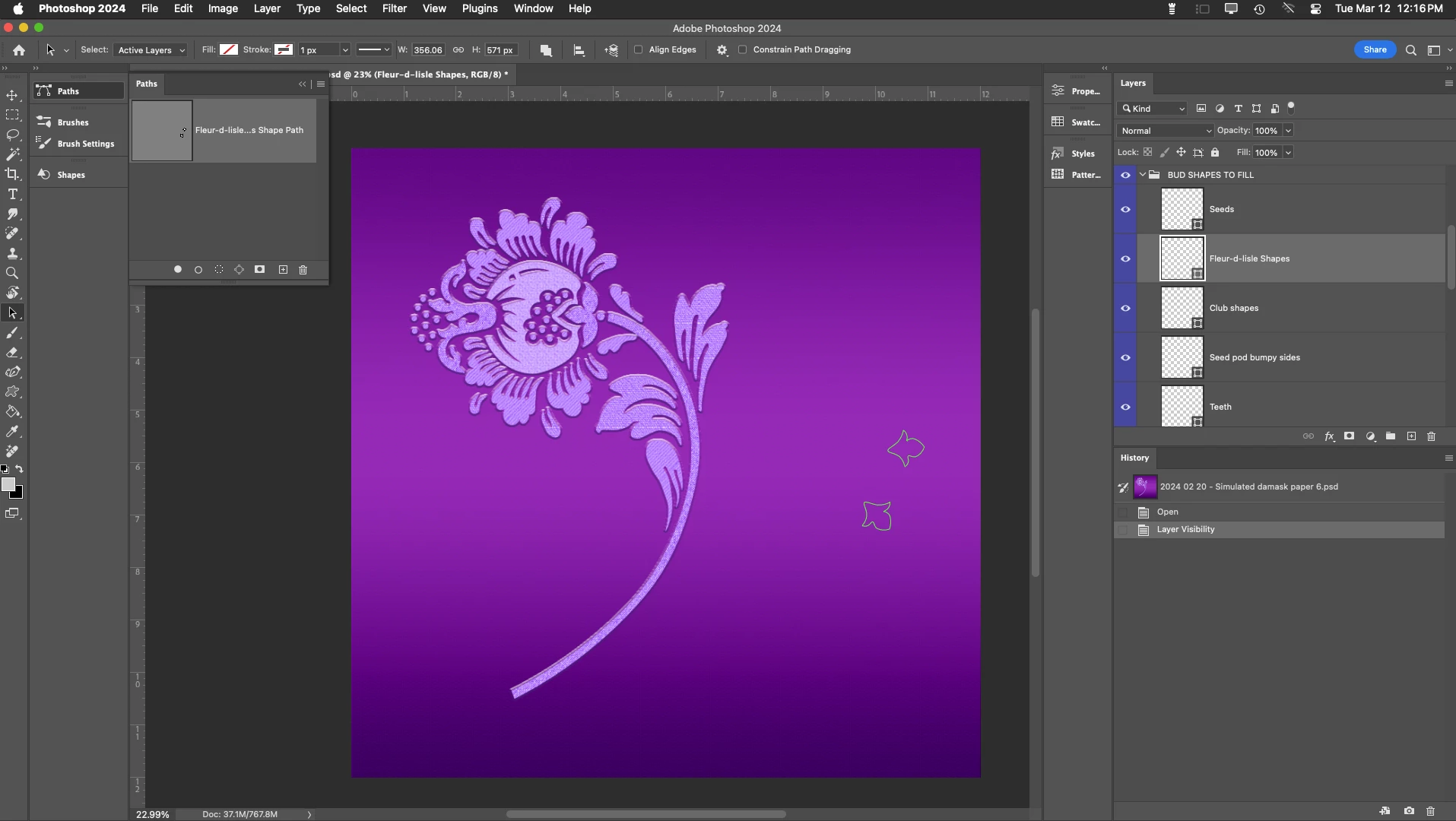
Task: Open the Normal blend mode dropdown
Action: (x=1166, y=131)
